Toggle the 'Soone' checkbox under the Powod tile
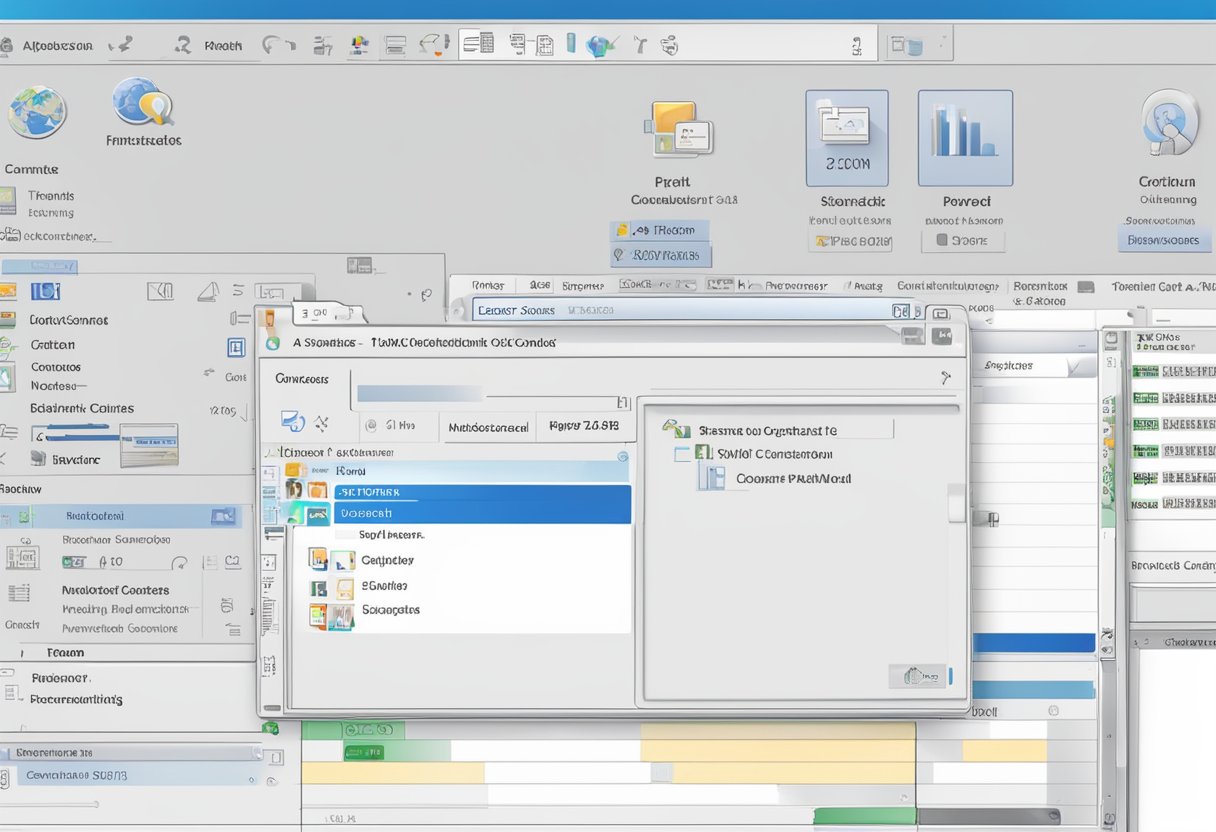The height and width of the screenshot is (832, 1216). [942, 240]
